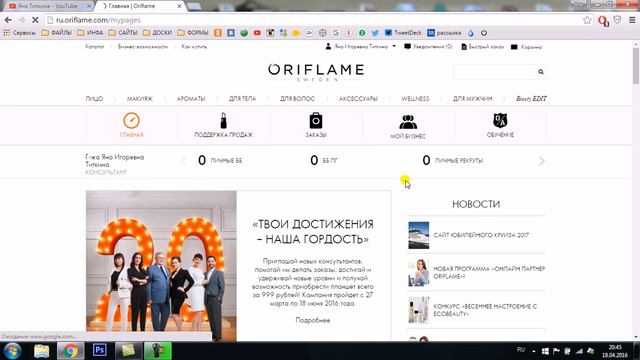Open the red Opera-style extension icon
The image size is (640, 360).
click(603, 20)
